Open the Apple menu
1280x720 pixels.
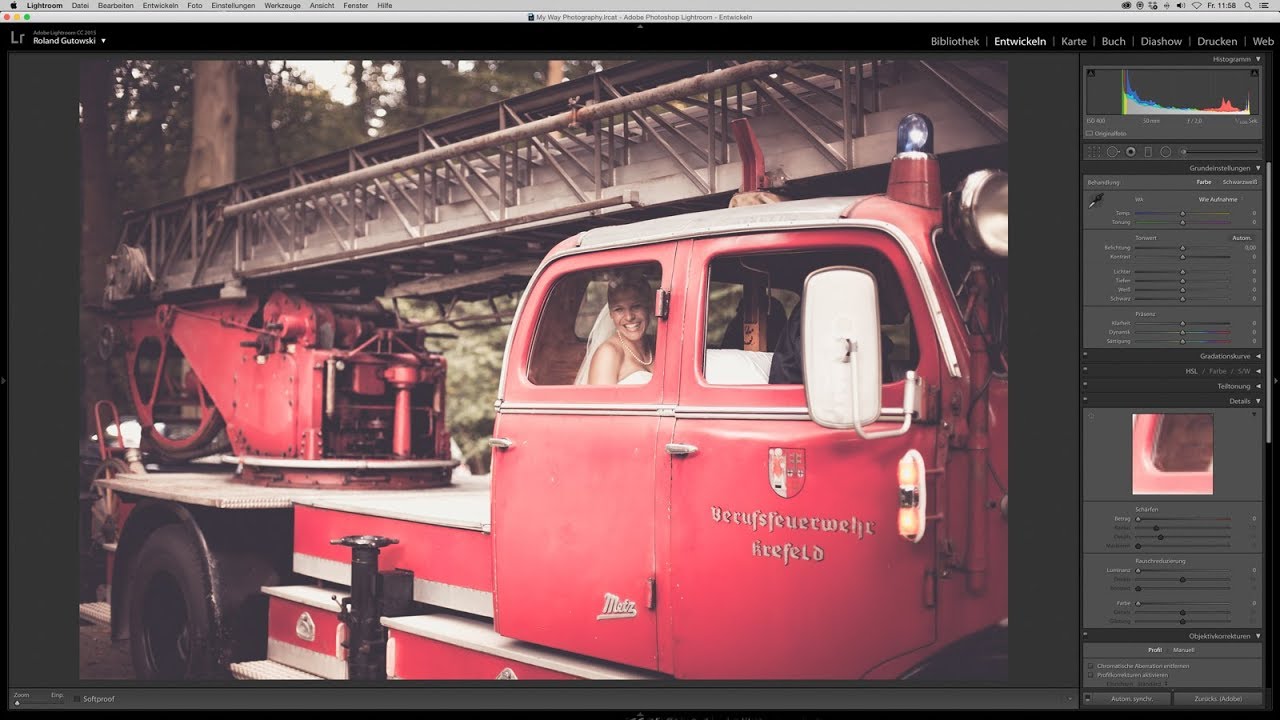pyautogui.click(x=13, y=6)
